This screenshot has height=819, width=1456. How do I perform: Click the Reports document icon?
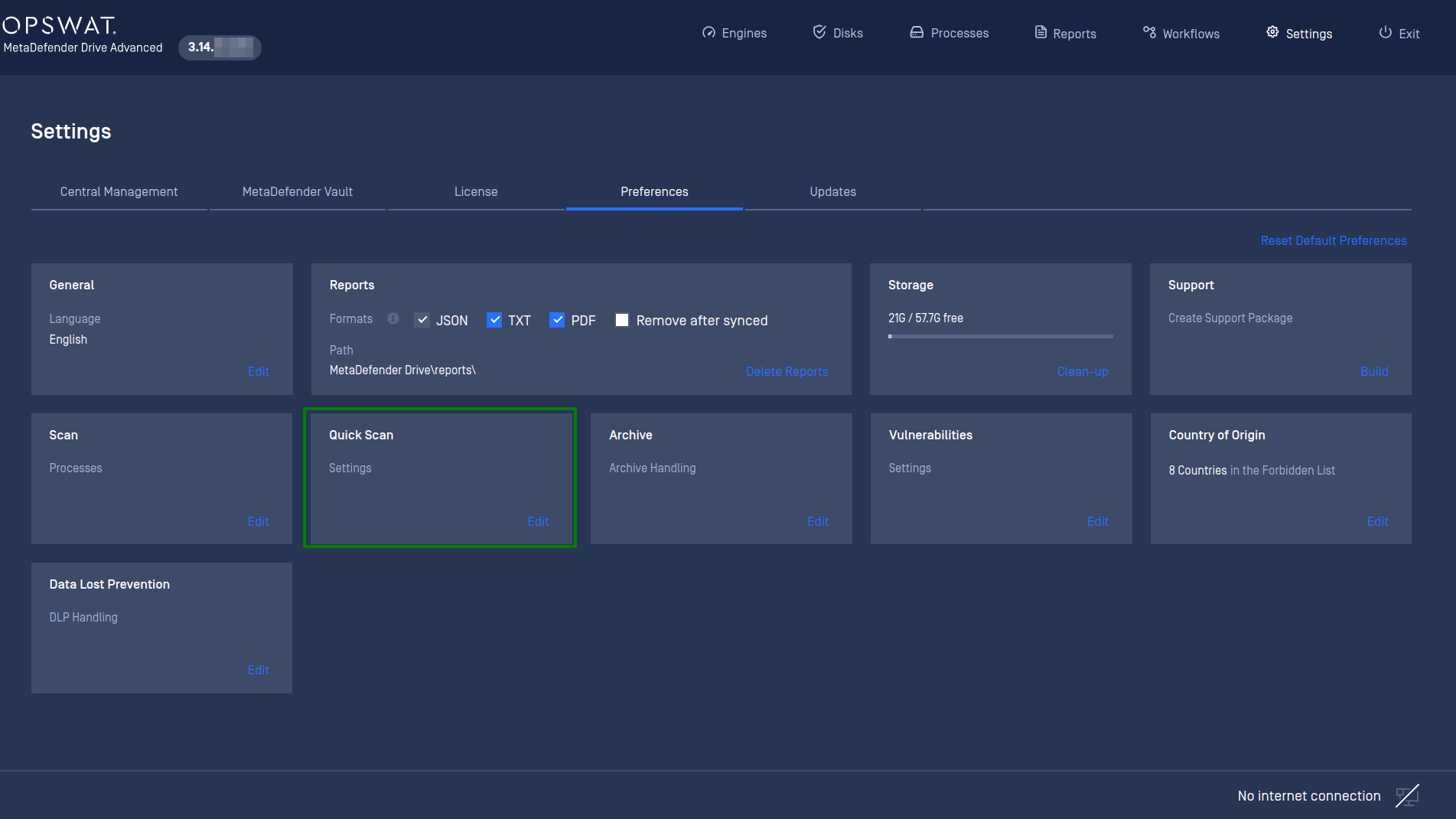(x=1041, y=32)
